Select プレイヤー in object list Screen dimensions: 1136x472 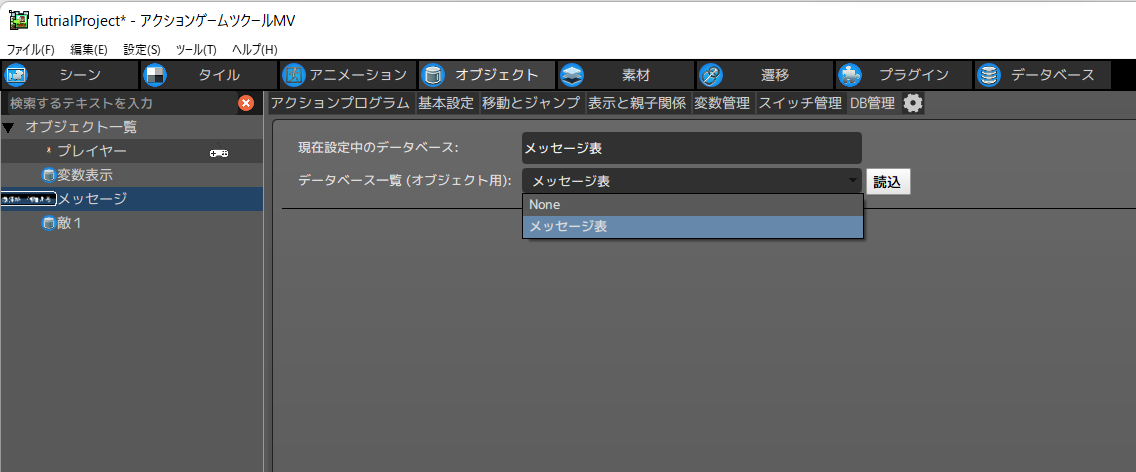pos(131,151)
